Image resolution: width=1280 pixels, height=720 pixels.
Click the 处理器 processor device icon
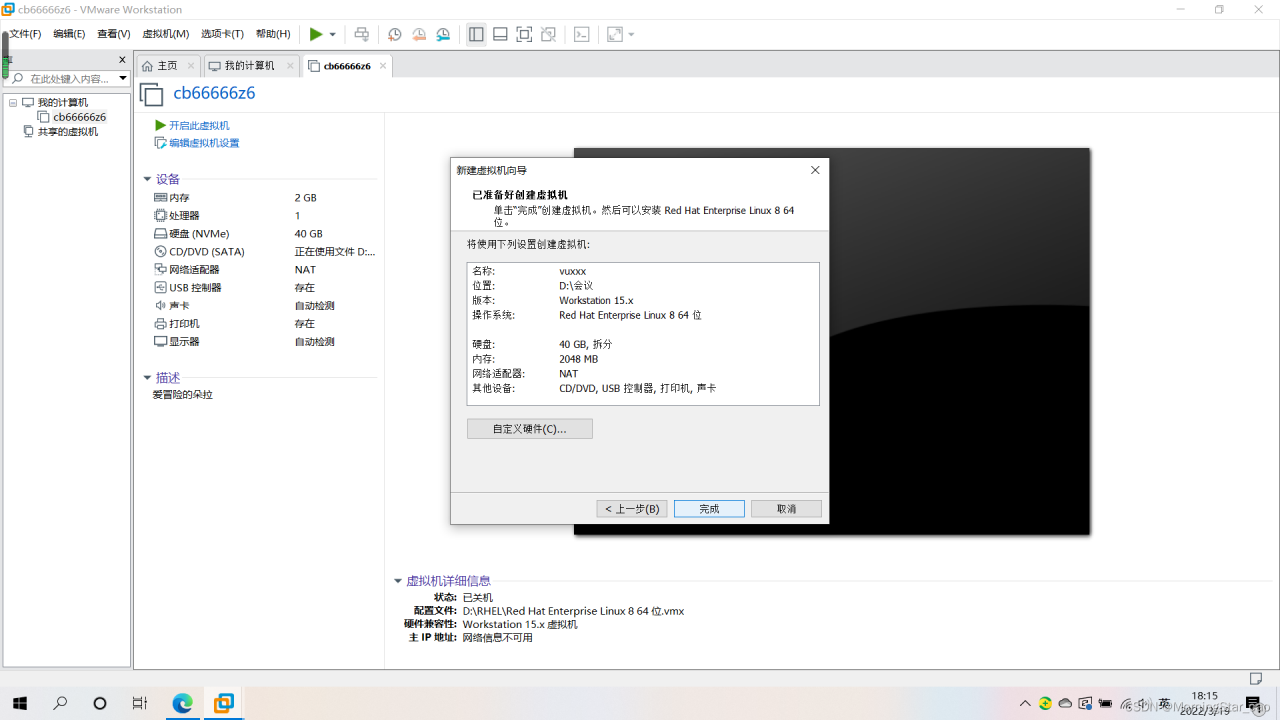click(x=160, y=216)
